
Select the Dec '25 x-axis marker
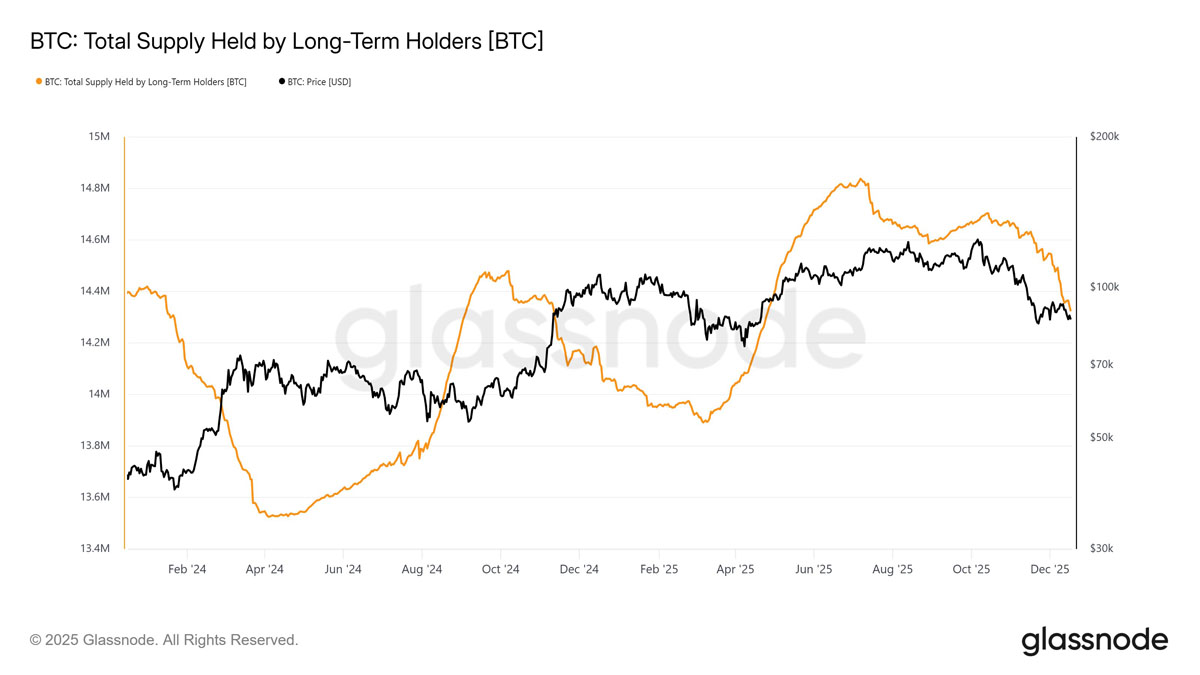[1050, 569]
